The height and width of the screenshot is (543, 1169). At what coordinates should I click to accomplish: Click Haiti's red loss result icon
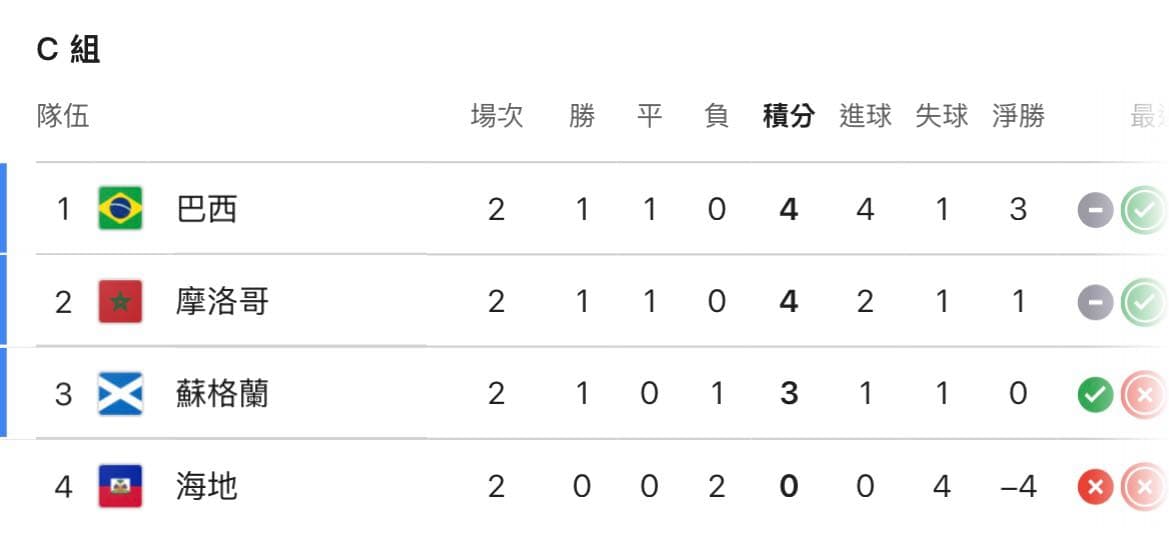pyautogui.click(x=1095, y=488)
